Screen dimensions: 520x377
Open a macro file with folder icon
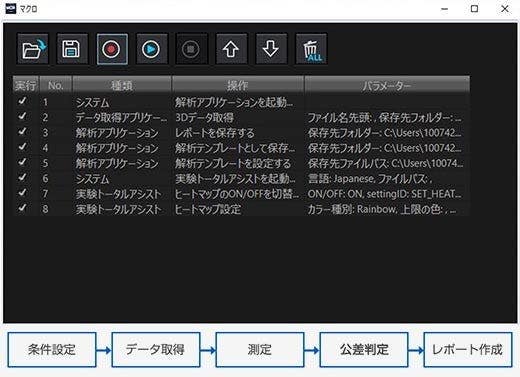tap(33, 49)
